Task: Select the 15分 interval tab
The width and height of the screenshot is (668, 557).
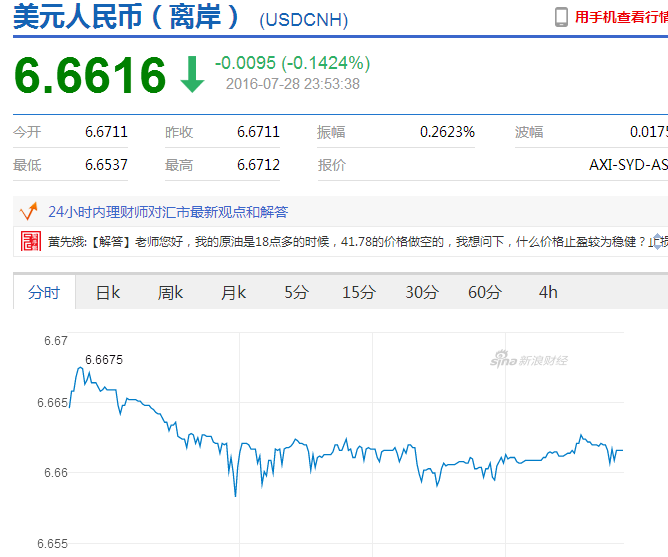Action: click(359, 292)
